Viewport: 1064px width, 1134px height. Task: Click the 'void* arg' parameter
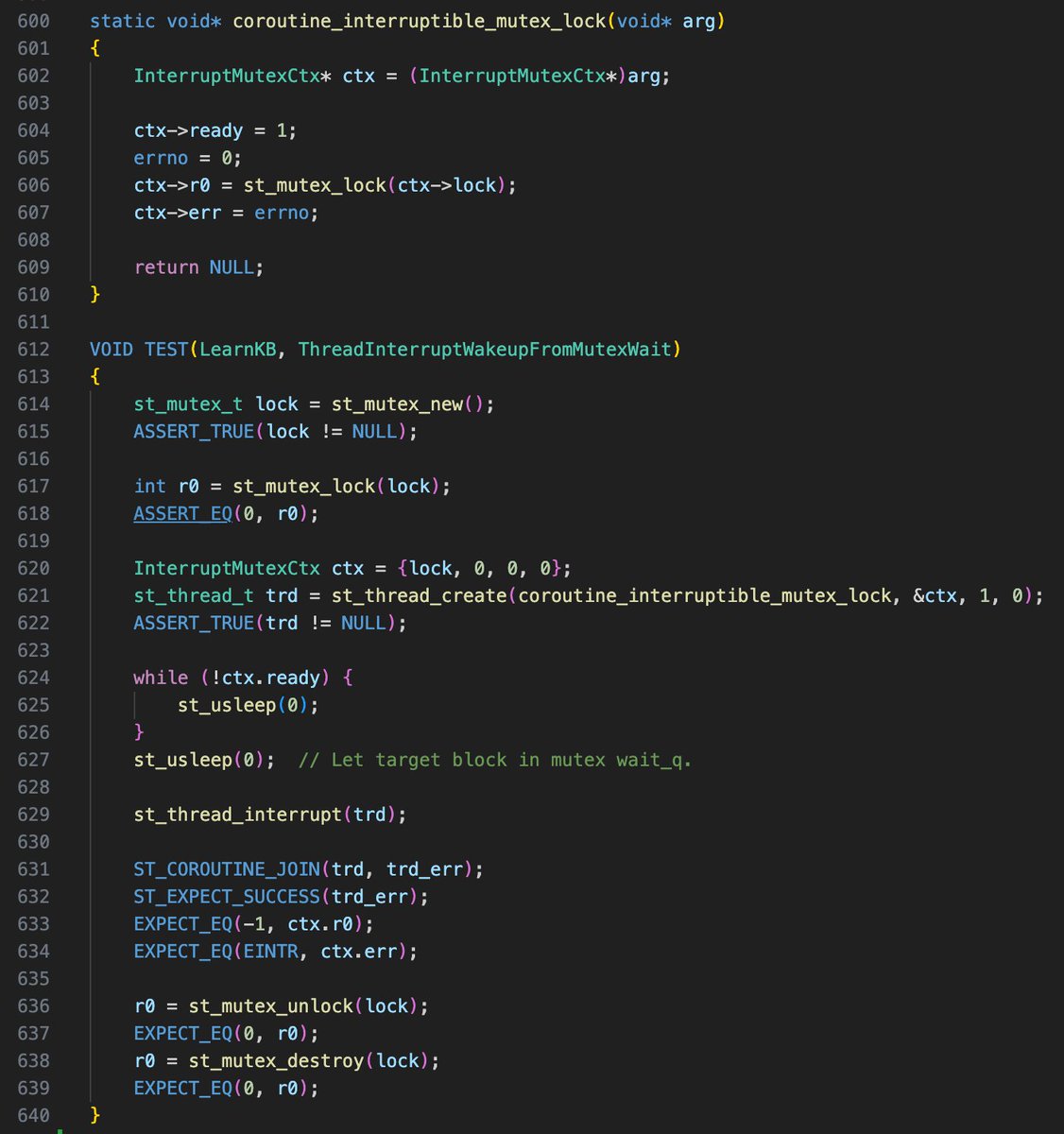coord(665,21)
